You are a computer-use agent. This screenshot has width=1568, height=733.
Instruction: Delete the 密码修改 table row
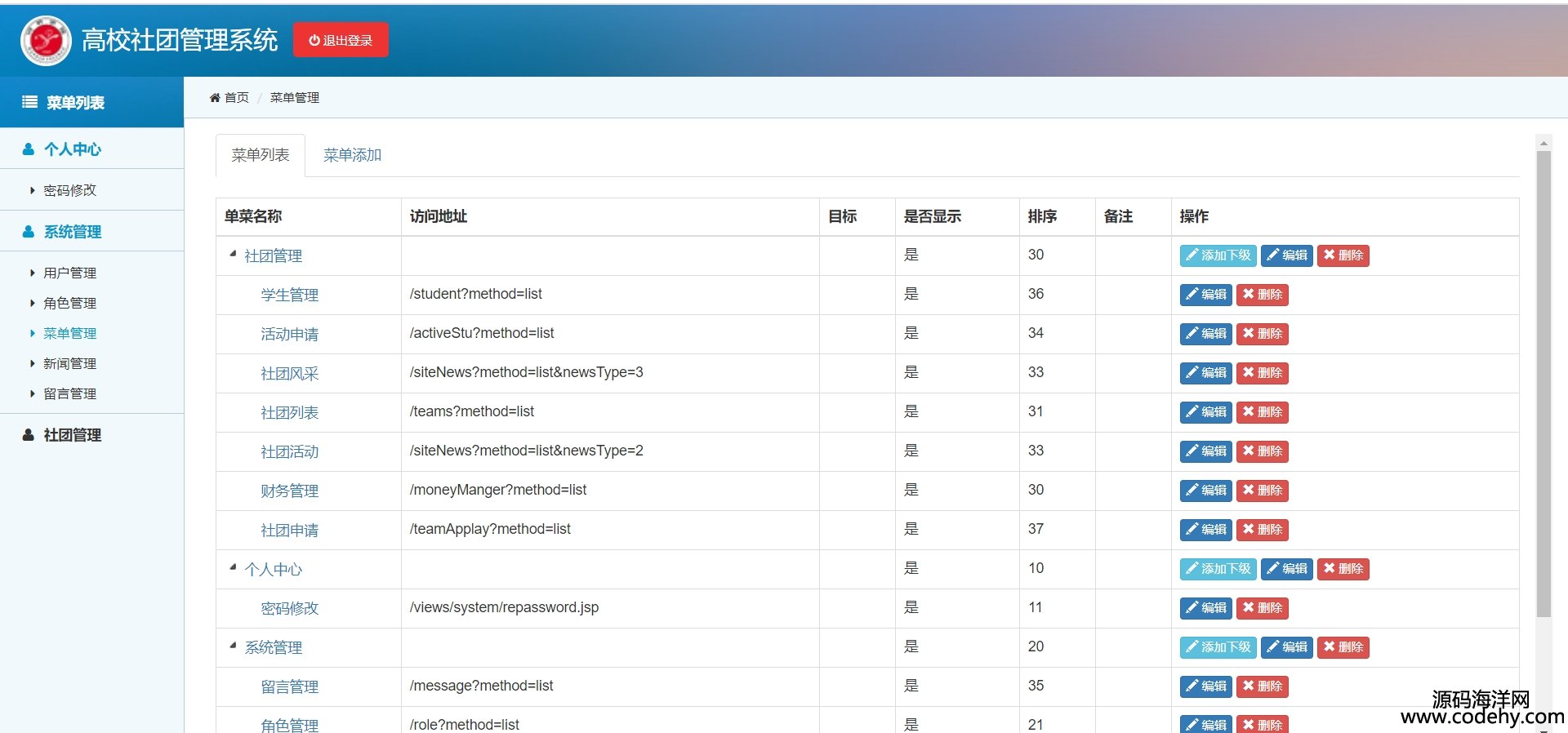pyautogui.click(x=1262, y=608)
